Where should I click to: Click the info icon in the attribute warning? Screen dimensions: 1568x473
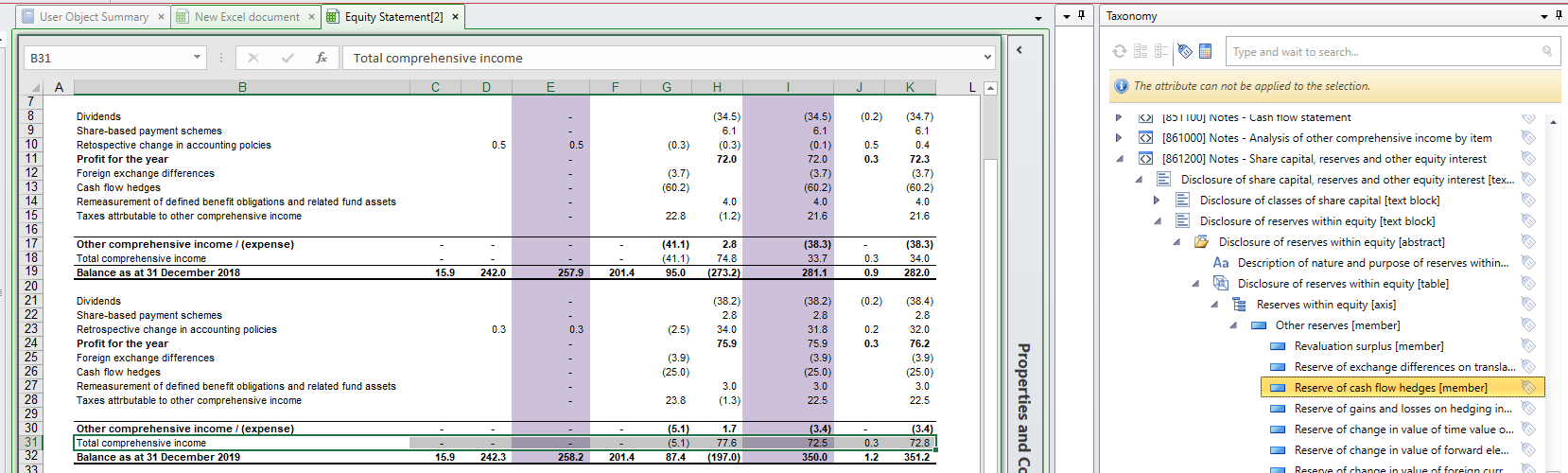coord(1121,86)
